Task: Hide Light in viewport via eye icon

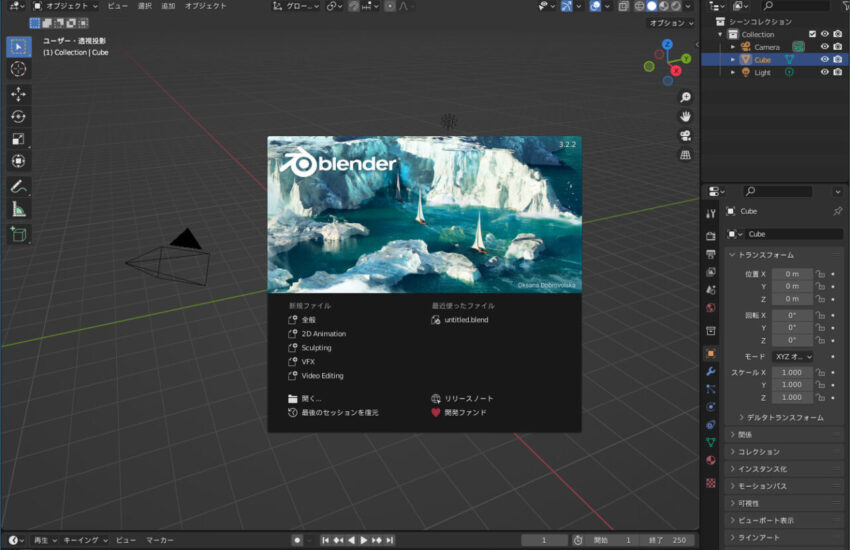Action: (x=825, y=72)
